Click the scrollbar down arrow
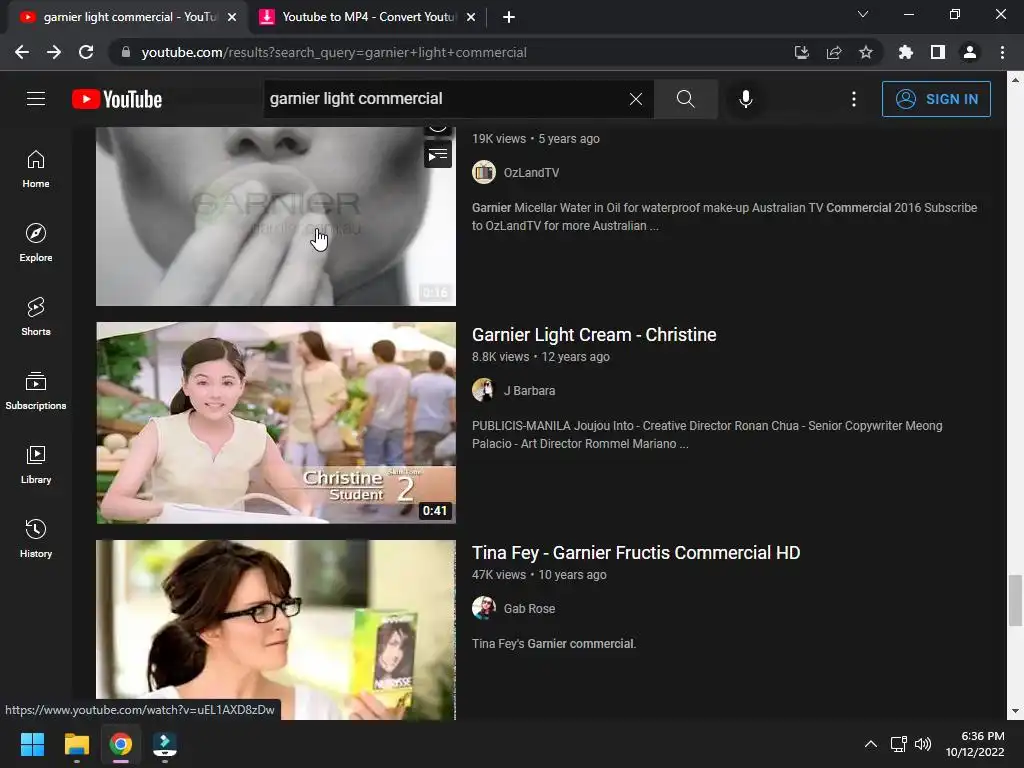This screenshot has height=768, width=1024. [x=1015, y=711]
